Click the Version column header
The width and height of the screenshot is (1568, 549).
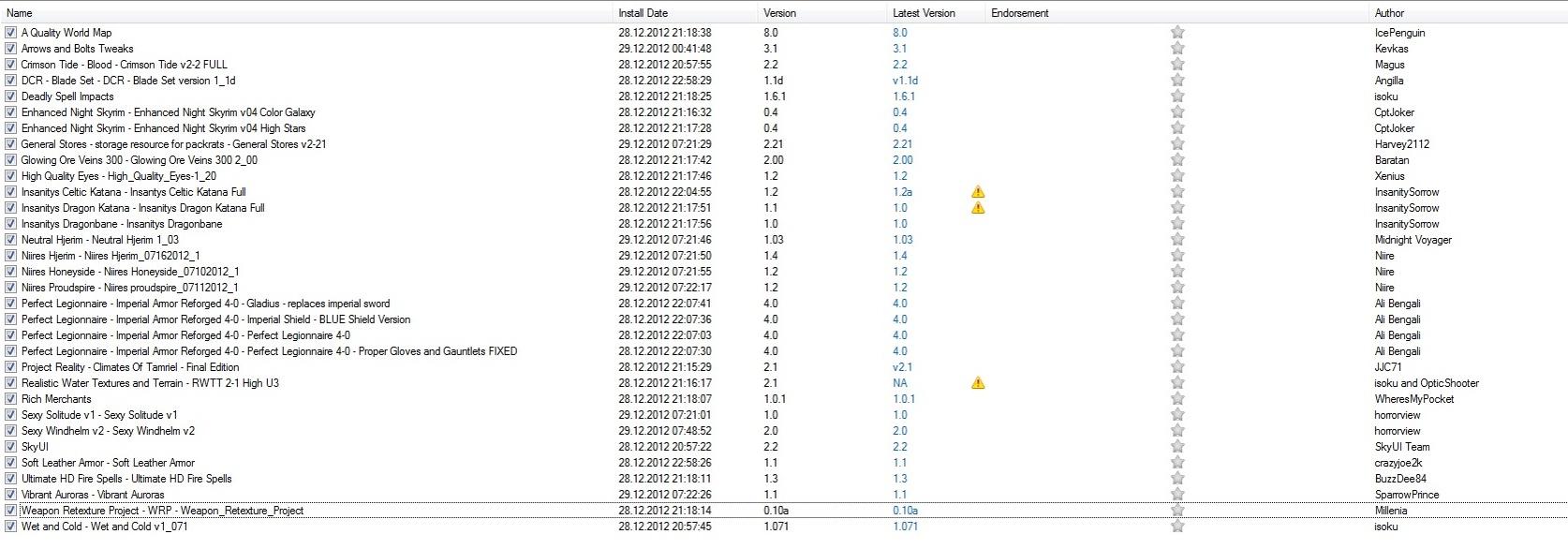point(779,13)
